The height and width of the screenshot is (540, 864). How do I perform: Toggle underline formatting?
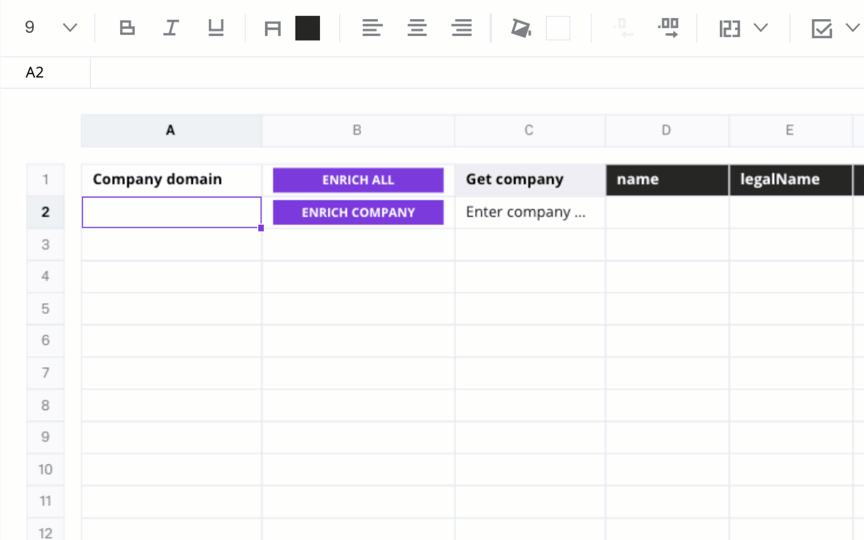coord(215,28)
